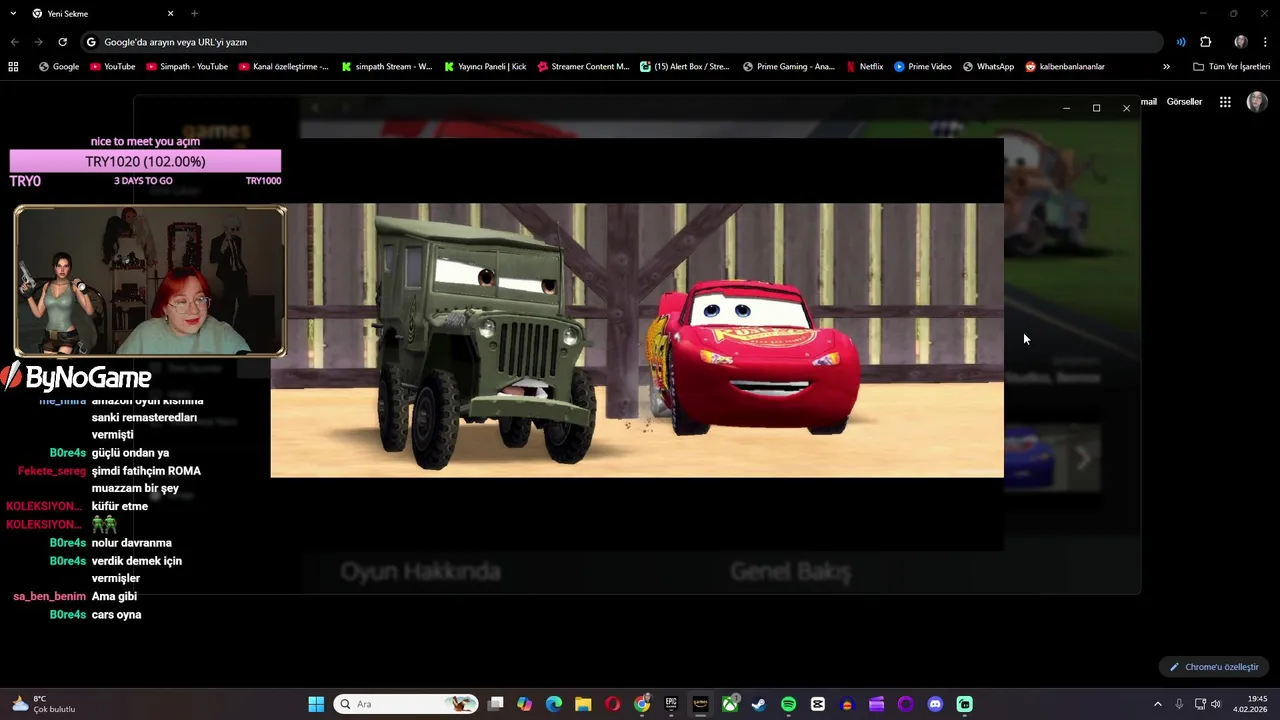Screen dimensions: 1280x720
Task: Open the Chrome profile avatar in toolbar
Action: (x=1240, y=42)
